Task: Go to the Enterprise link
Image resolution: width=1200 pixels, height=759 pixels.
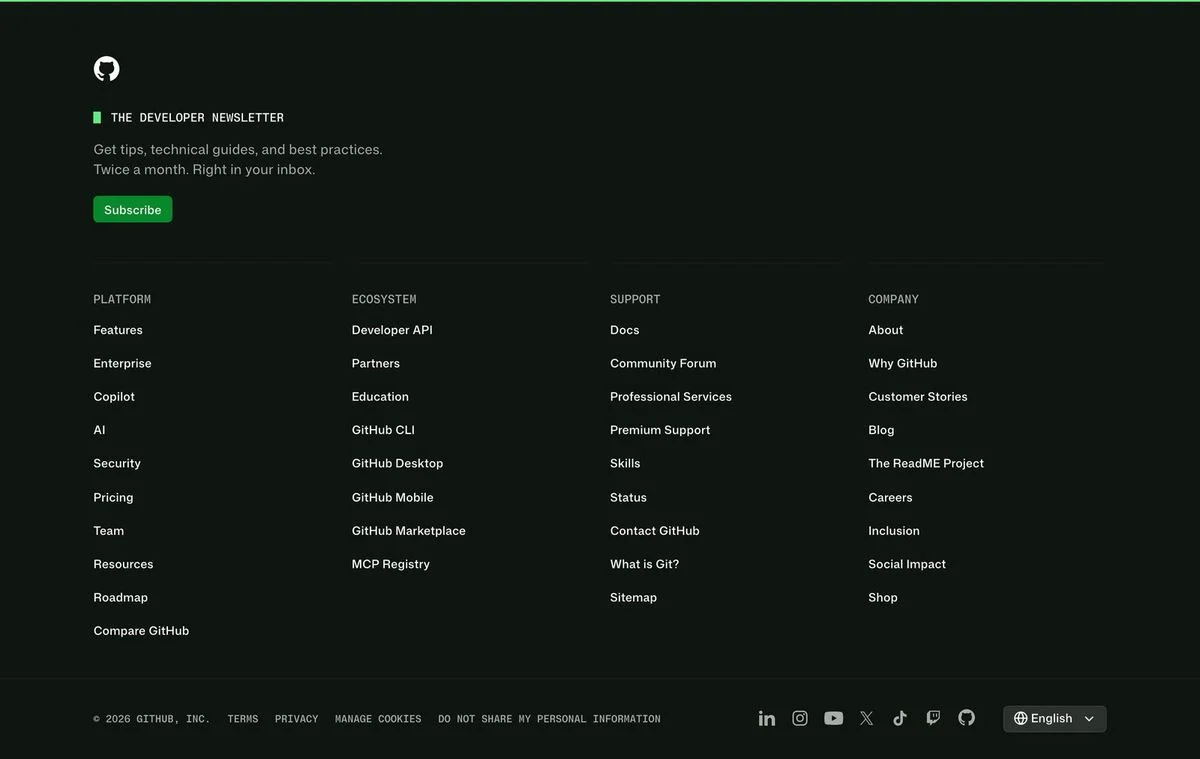Action: [x=123, y=363]
